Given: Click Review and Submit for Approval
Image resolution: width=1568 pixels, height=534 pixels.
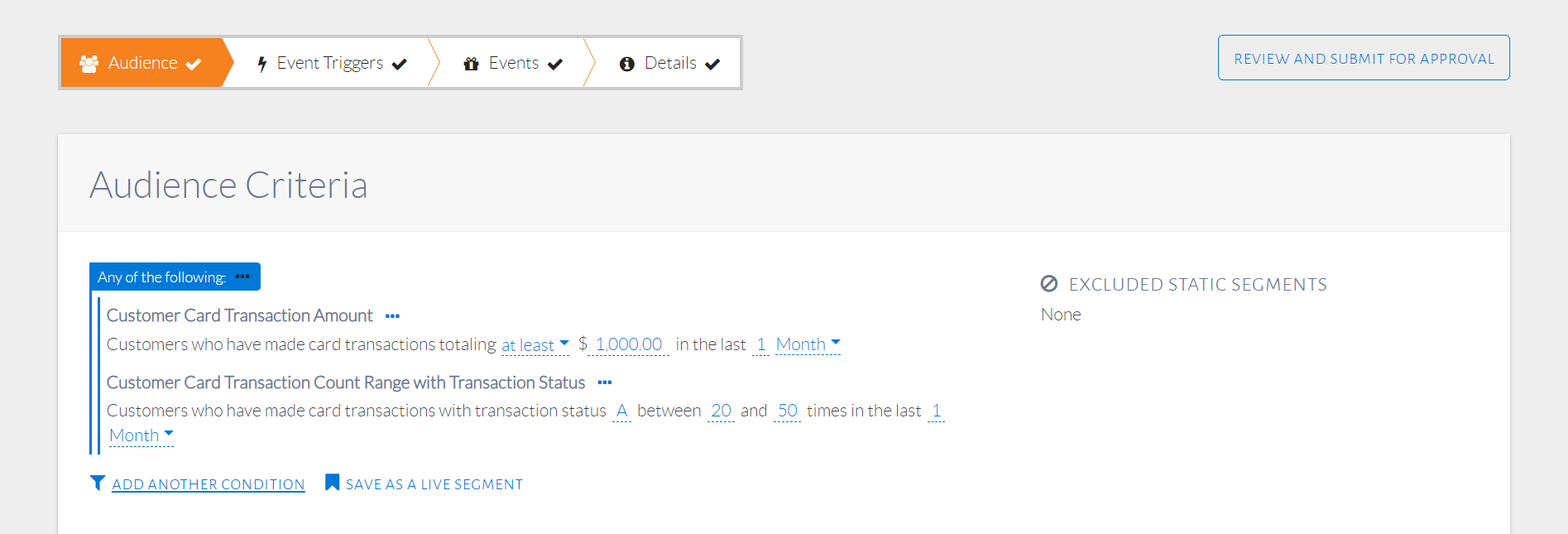Looking at the screenshot, I should pyautogui.click(x=1363, y=58).
